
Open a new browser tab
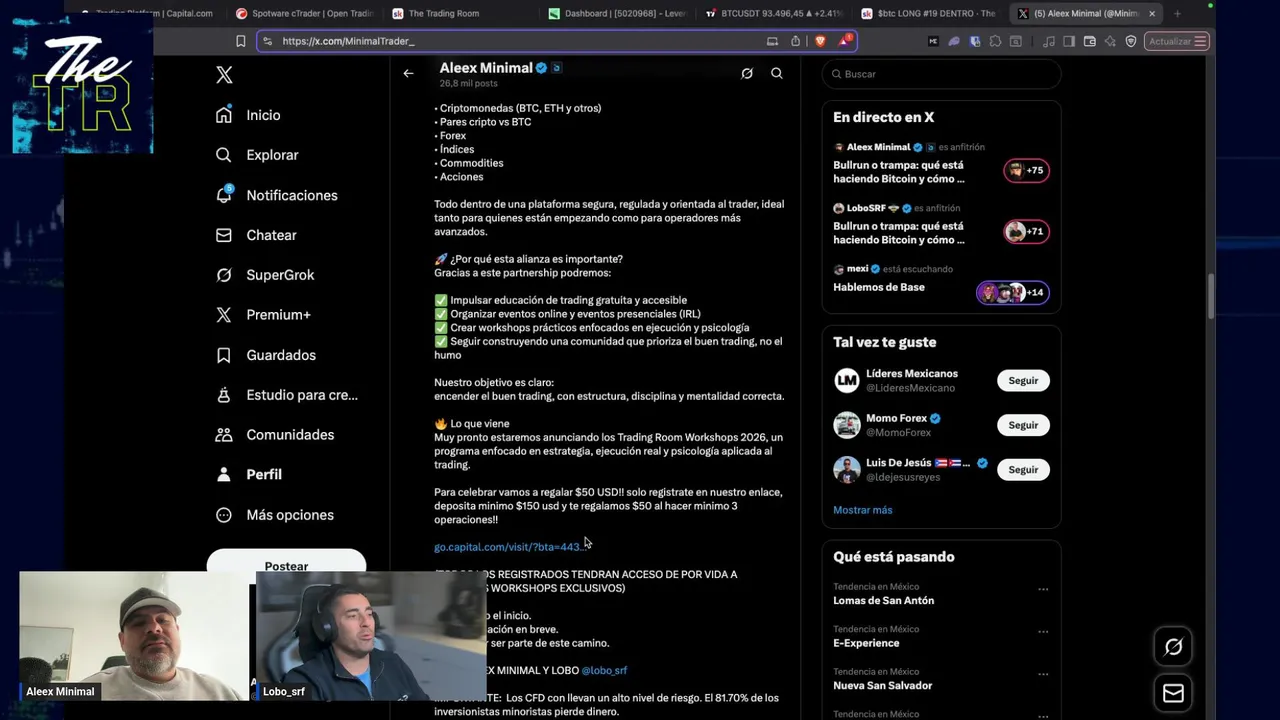pos(1177,13)
